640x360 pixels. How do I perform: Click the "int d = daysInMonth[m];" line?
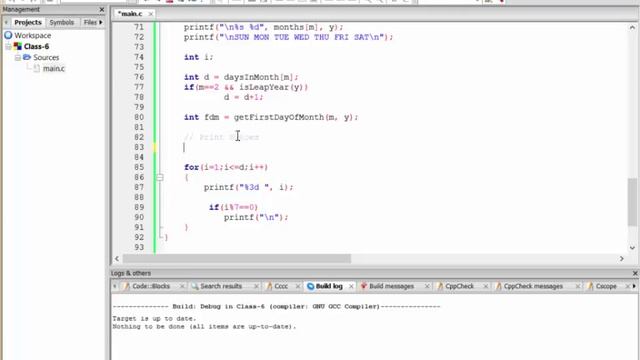pos(241,77)
